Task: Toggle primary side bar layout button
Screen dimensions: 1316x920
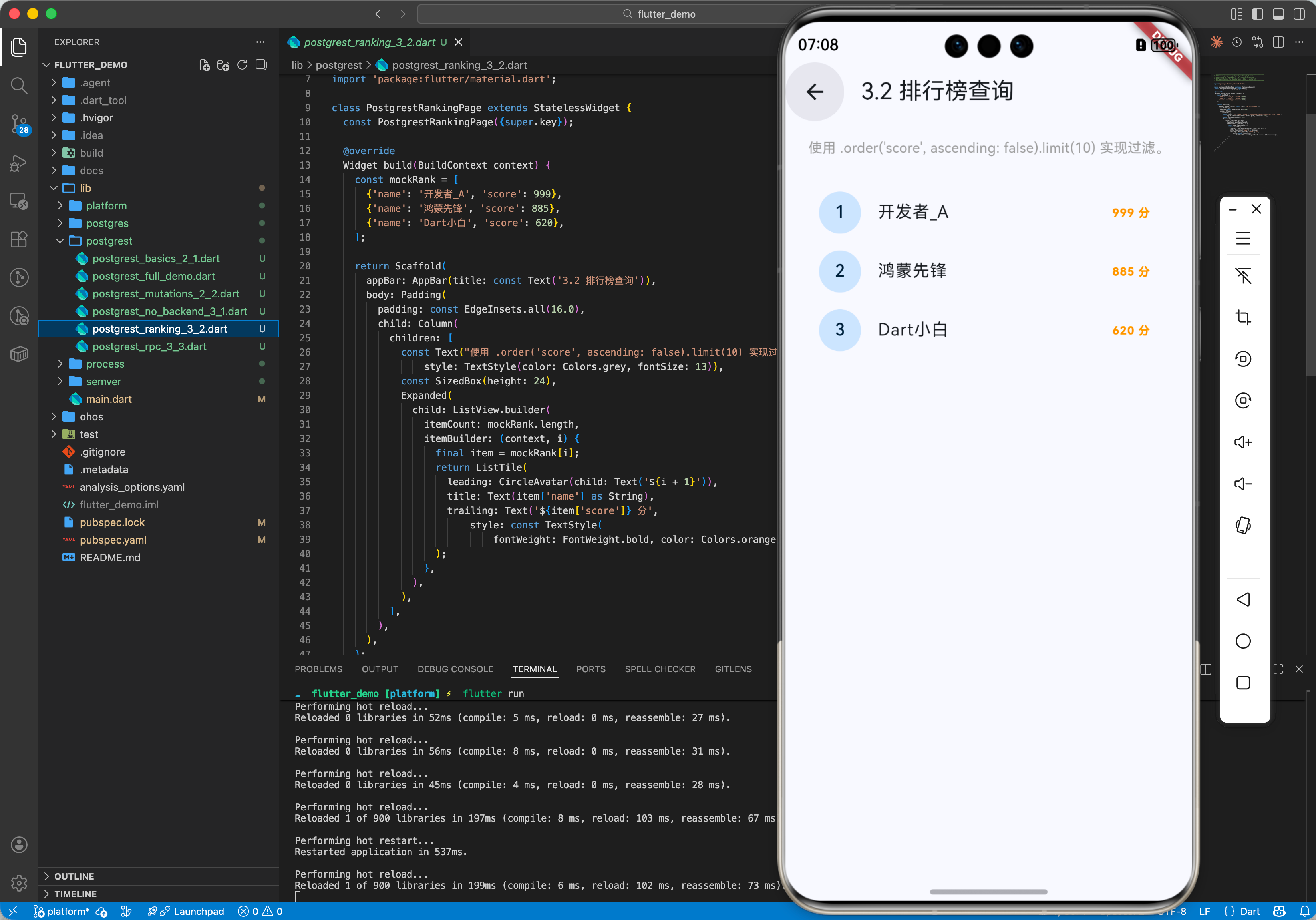Action: 1257,14
